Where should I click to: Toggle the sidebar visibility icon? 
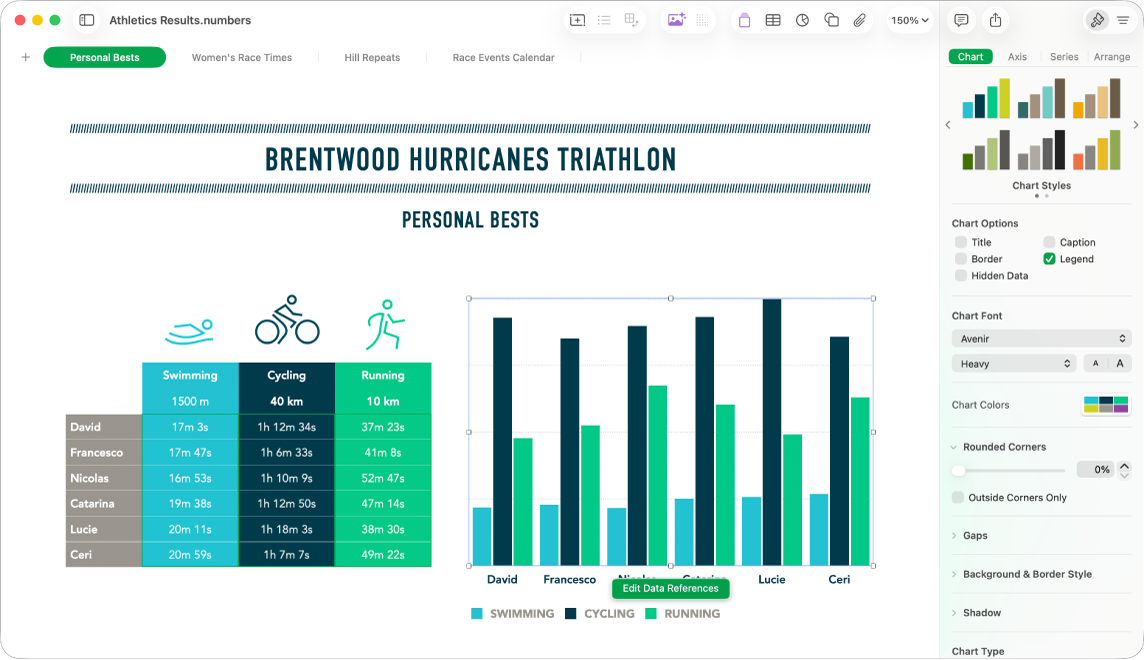87,20
